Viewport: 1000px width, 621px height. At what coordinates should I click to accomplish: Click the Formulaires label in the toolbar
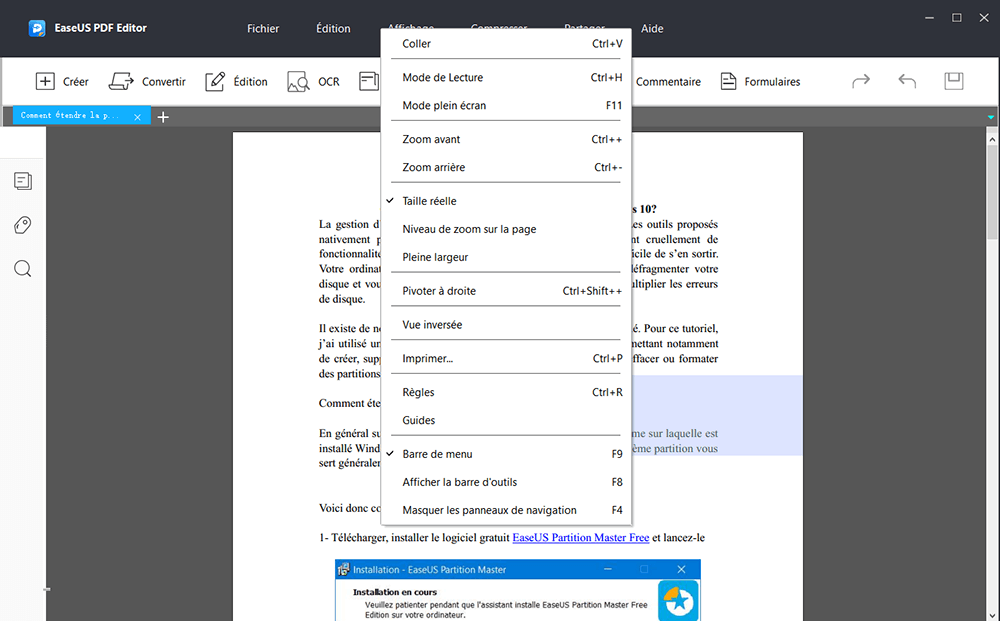(772, 82)
